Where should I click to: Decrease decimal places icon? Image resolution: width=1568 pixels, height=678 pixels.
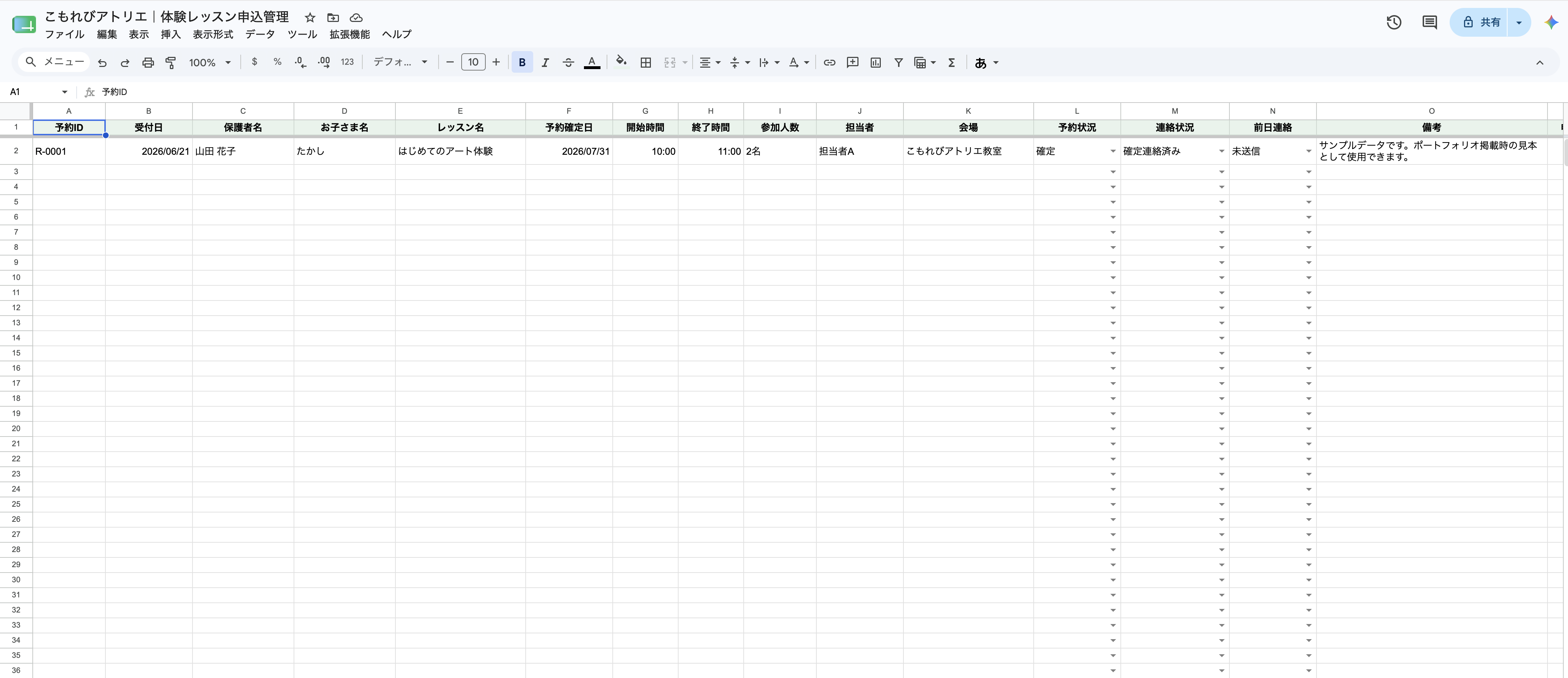(x=300, y=62)
